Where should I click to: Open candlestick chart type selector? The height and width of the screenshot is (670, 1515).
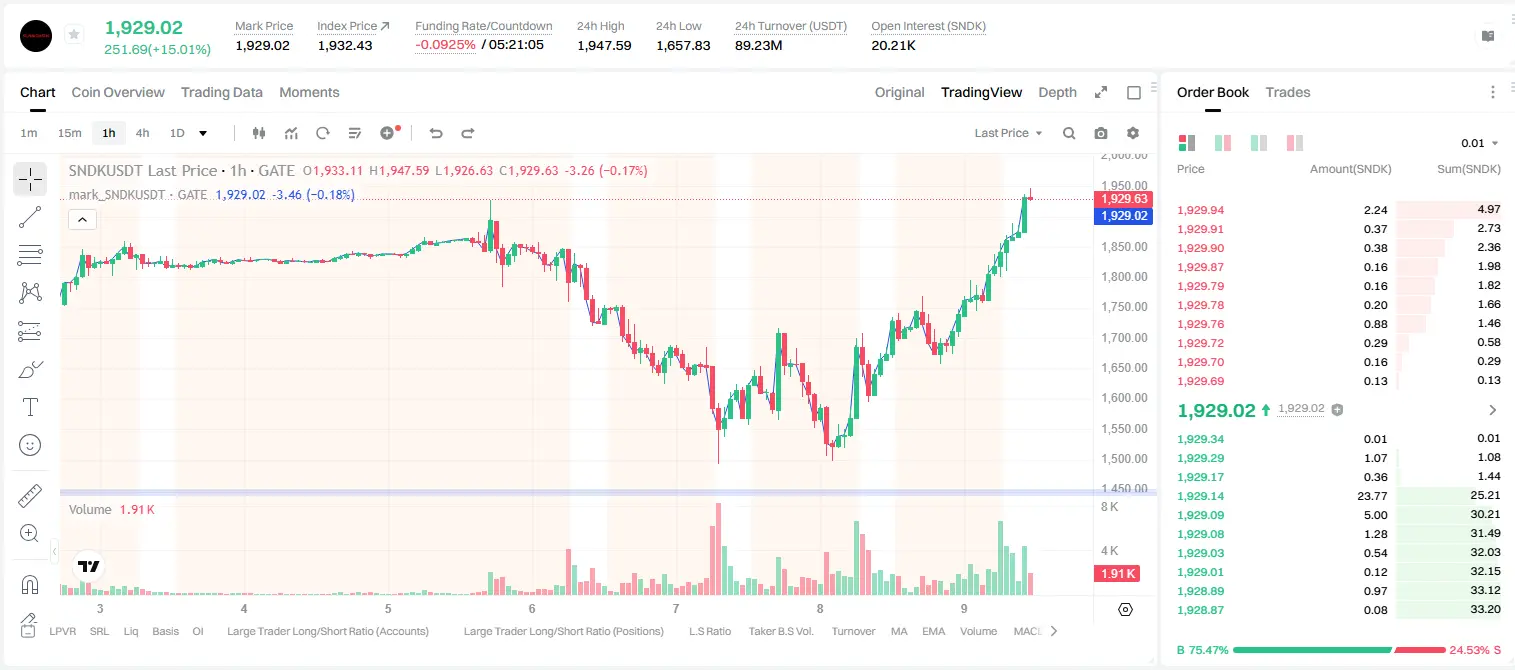(260, 133)
